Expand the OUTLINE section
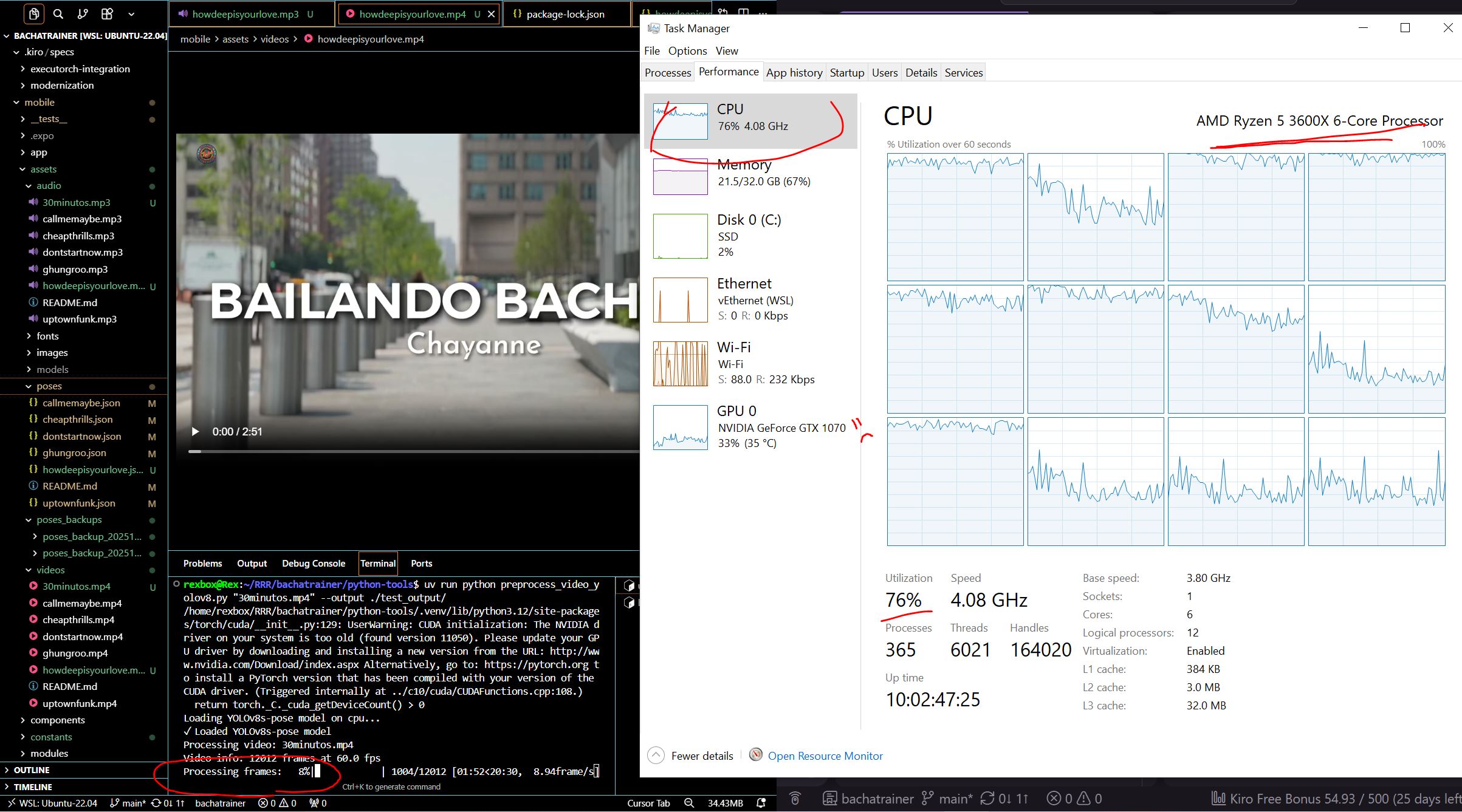 pyautogui.click(x=32, y=770)
